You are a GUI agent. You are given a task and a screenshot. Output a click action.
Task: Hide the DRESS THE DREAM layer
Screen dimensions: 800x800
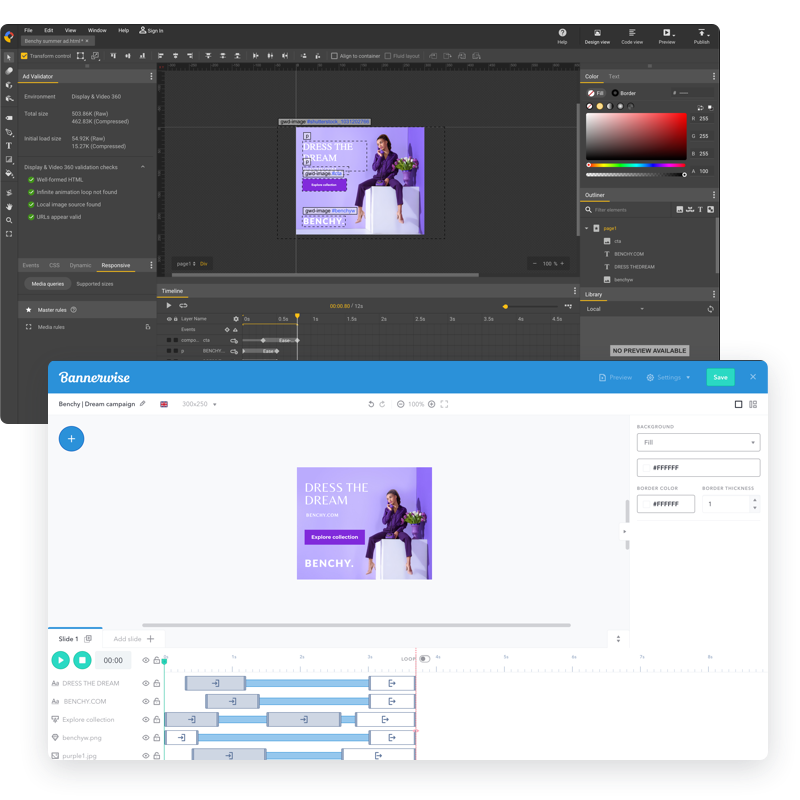[x=145, y=683]
